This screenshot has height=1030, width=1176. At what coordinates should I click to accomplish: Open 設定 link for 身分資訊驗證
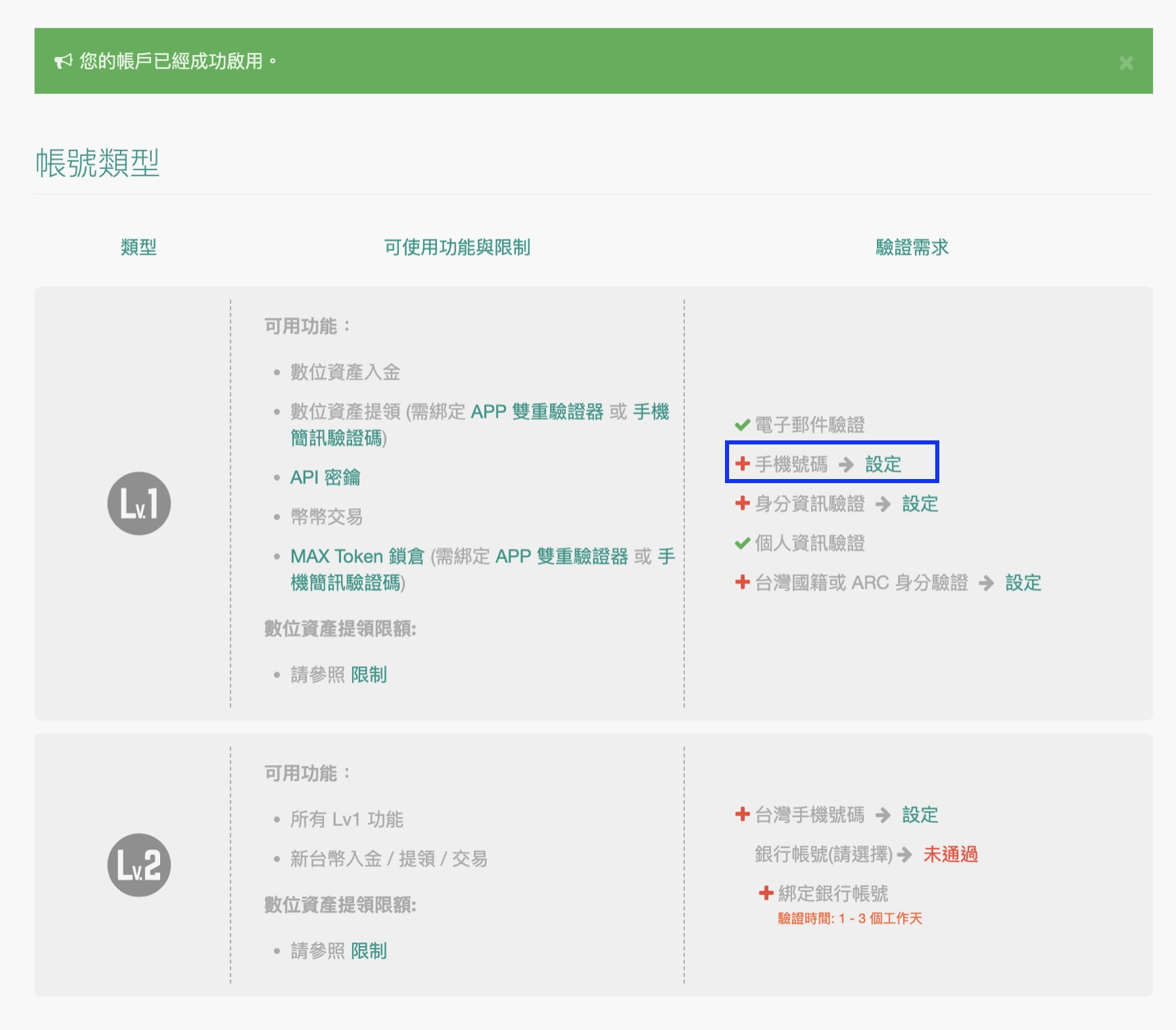tap(920, 504)
